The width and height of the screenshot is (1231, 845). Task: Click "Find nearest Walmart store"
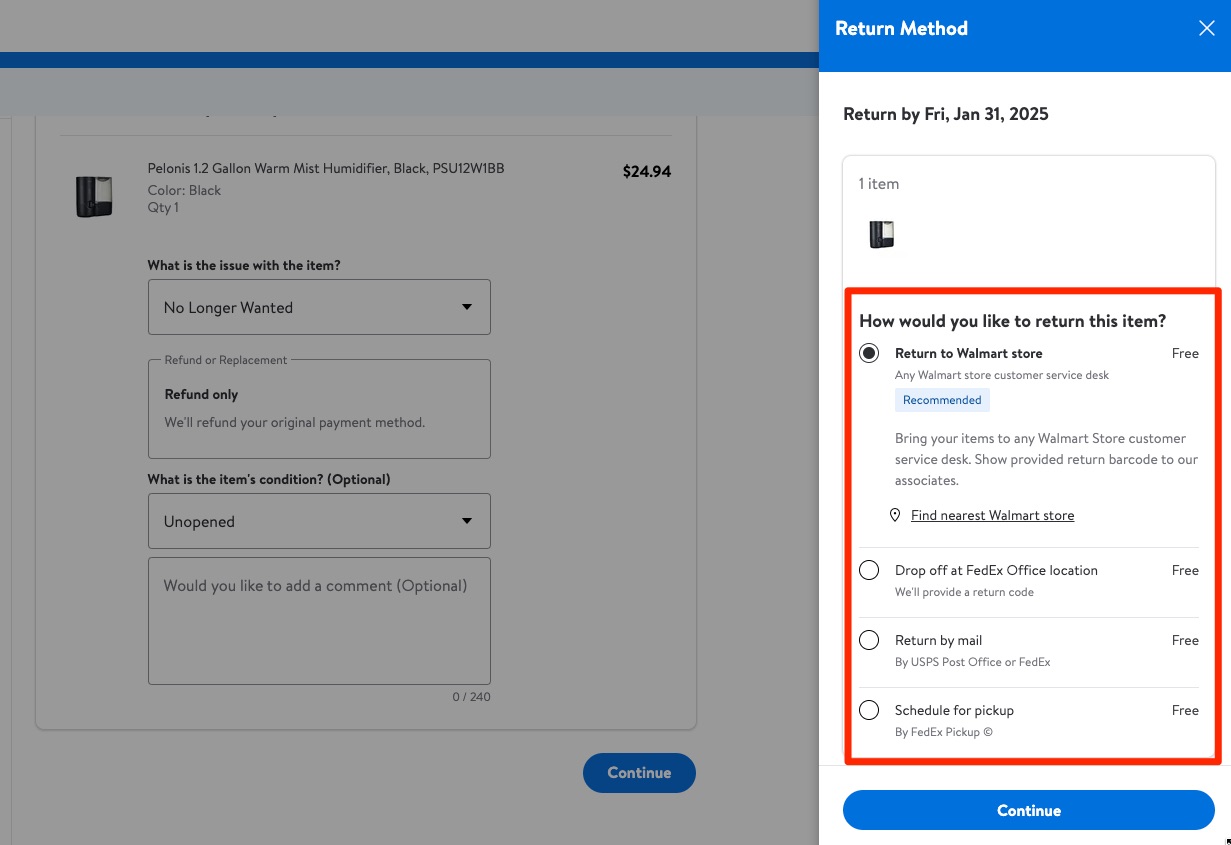click(992, 515)
